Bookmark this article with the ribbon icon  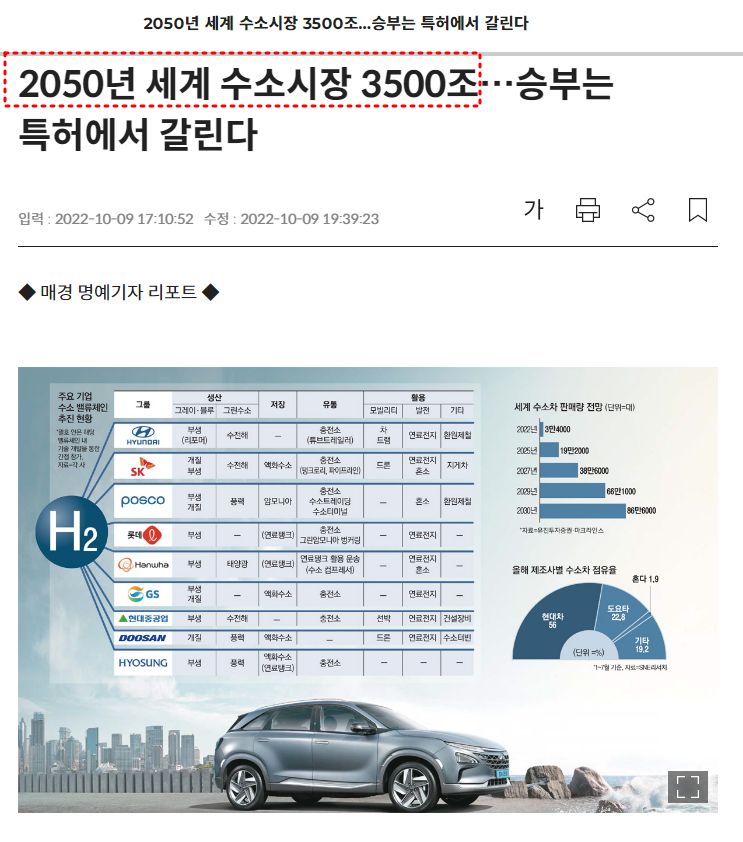[x=698, y=209]
